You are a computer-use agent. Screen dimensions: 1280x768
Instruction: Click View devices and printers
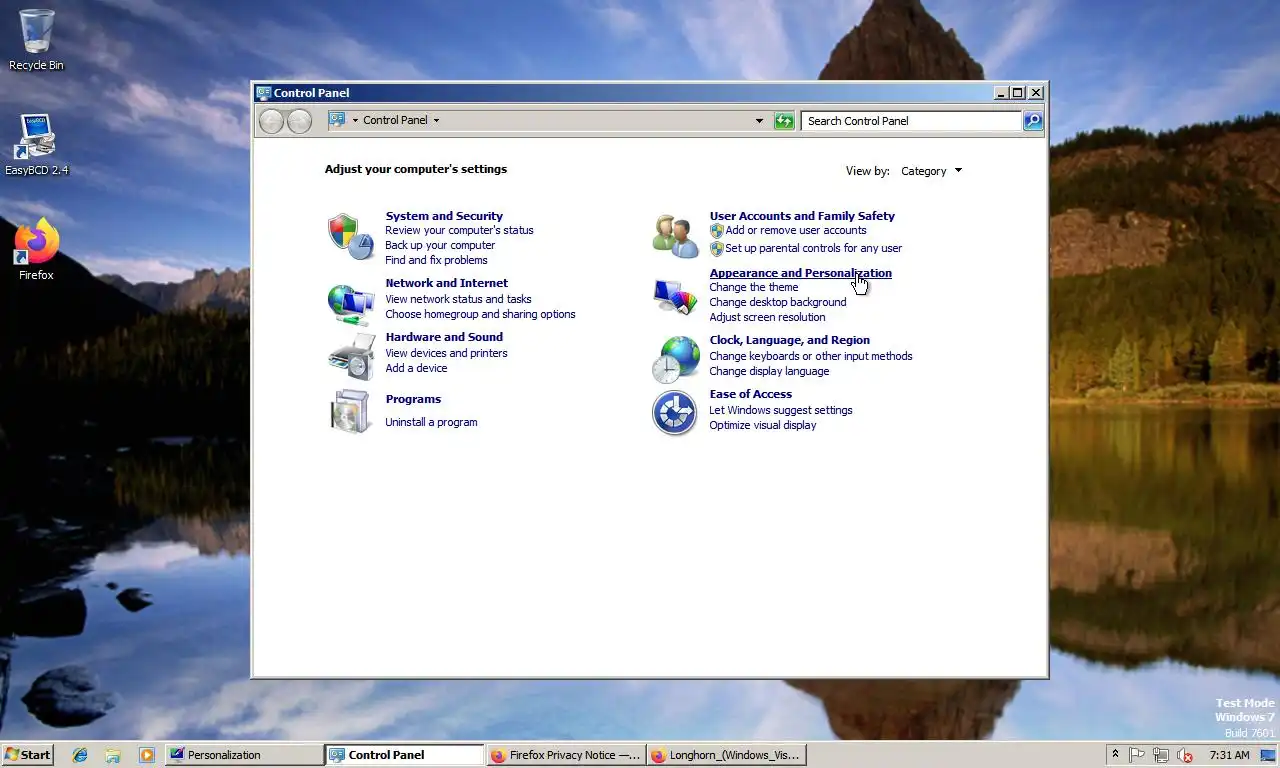pos(446,353)
